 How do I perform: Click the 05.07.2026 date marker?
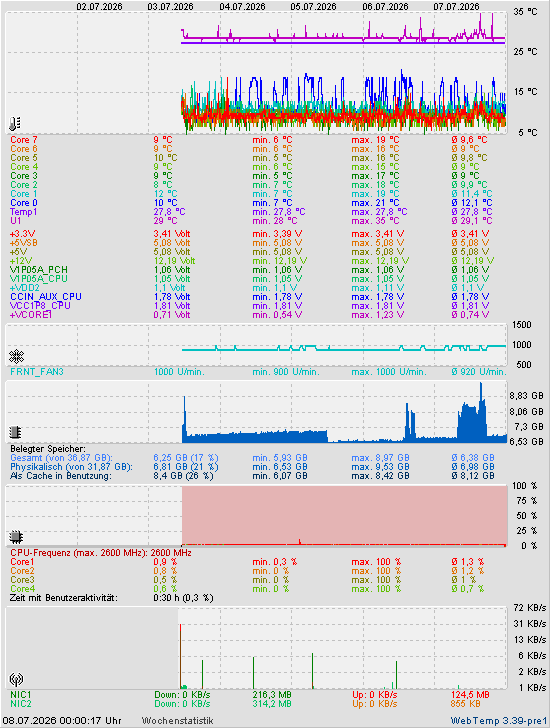pos(313,6)
